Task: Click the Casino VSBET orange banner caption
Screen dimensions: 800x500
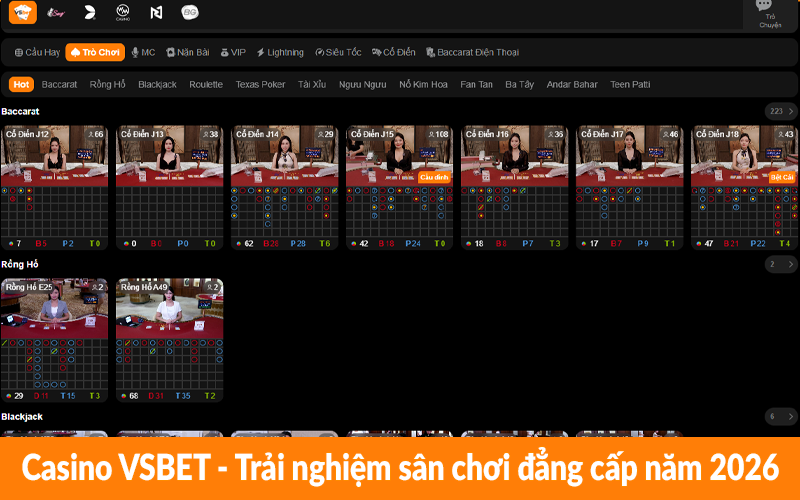Action: pyautogui.click(x=400, y=468)
